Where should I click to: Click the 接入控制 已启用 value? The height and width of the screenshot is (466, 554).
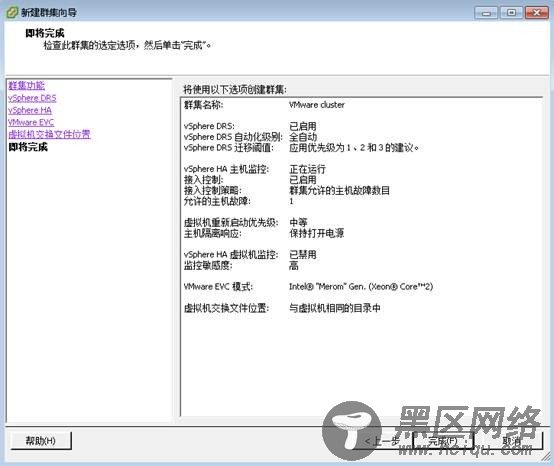tap(303, 179)
